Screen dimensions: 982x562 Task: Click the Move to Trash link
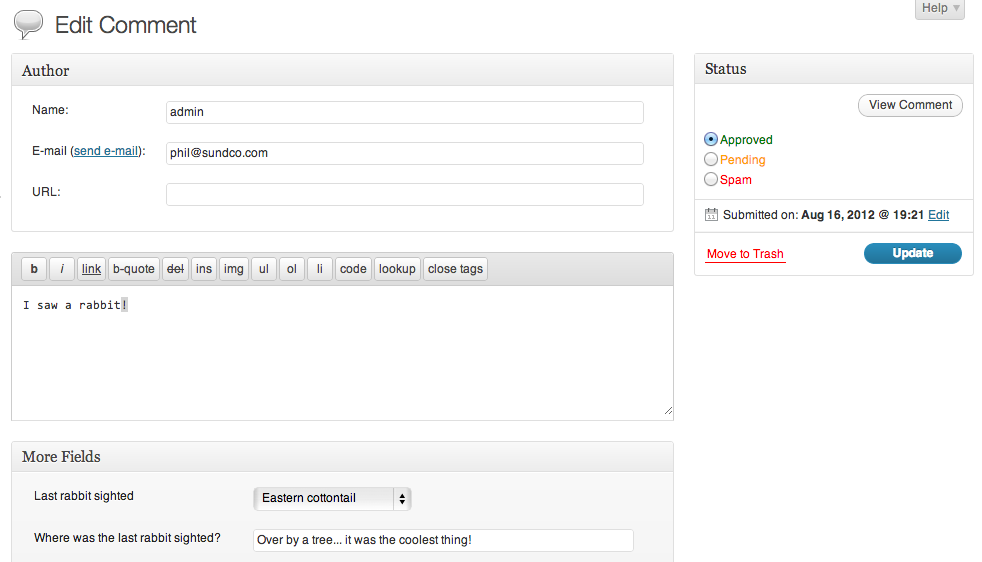[x=745, y=254]
